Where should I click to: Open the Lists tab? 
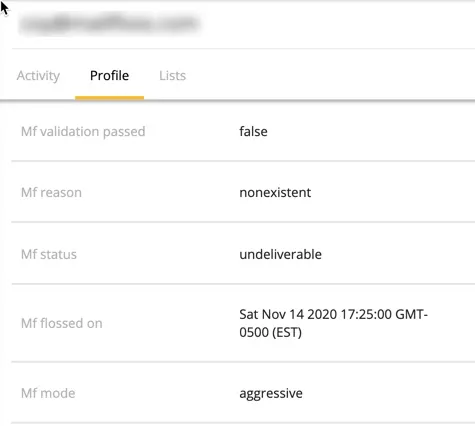click(172, 76)
